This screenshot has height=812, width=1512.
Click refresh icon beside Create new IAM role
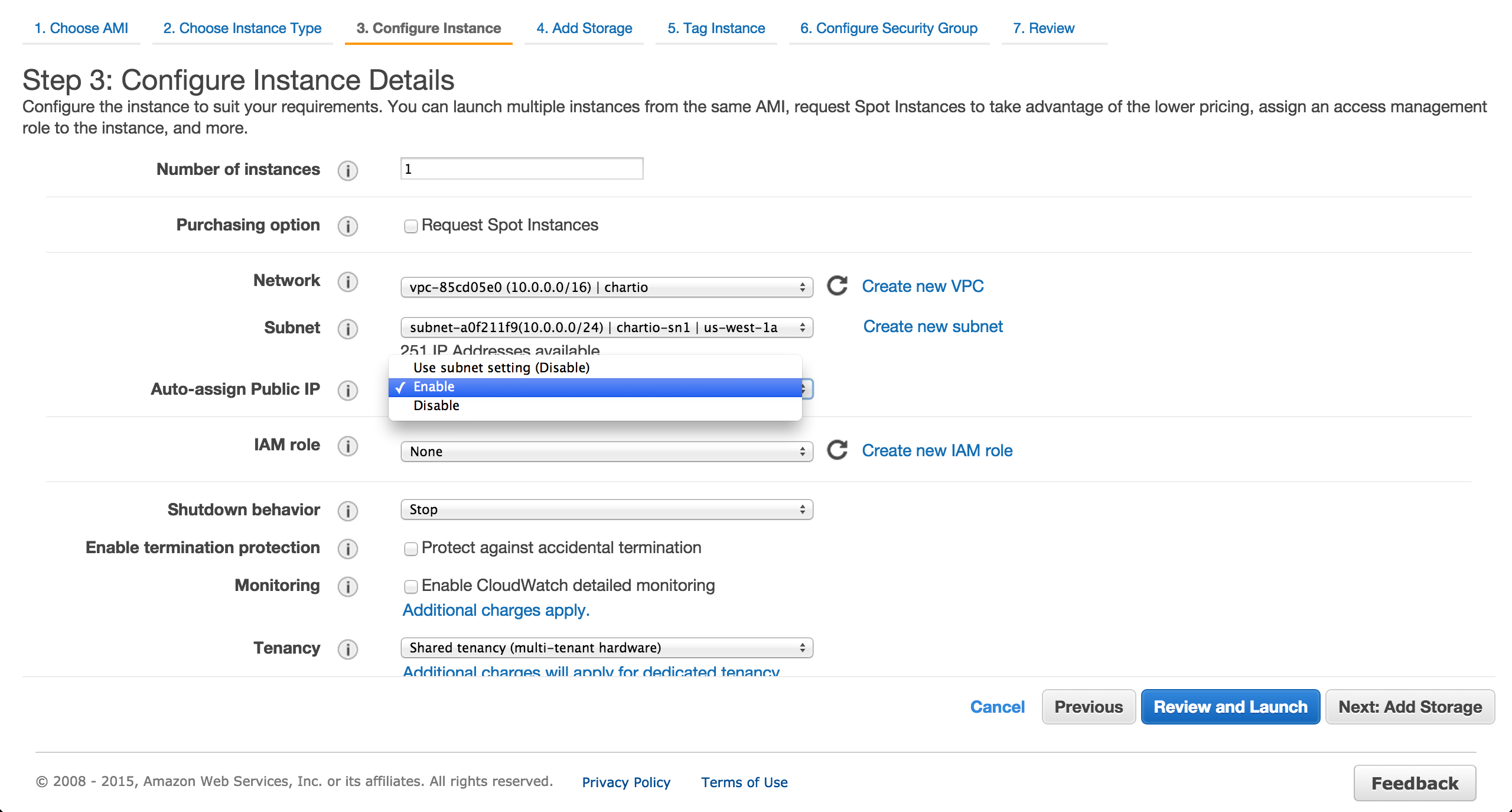coord(837,450)
